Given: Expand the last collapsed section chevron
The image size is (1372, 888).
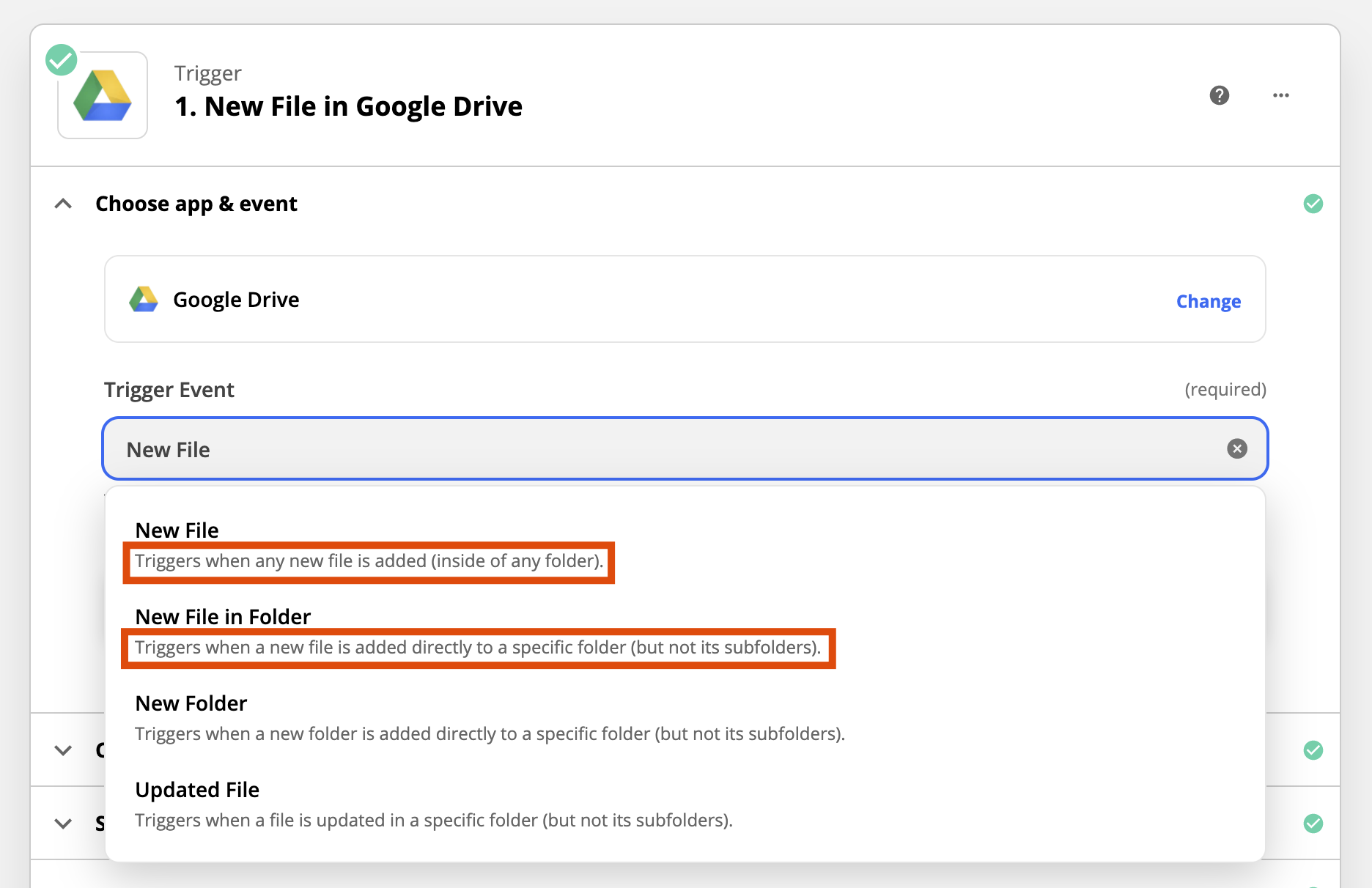Looking at the screenshot, I should click(x=64, y=824).
